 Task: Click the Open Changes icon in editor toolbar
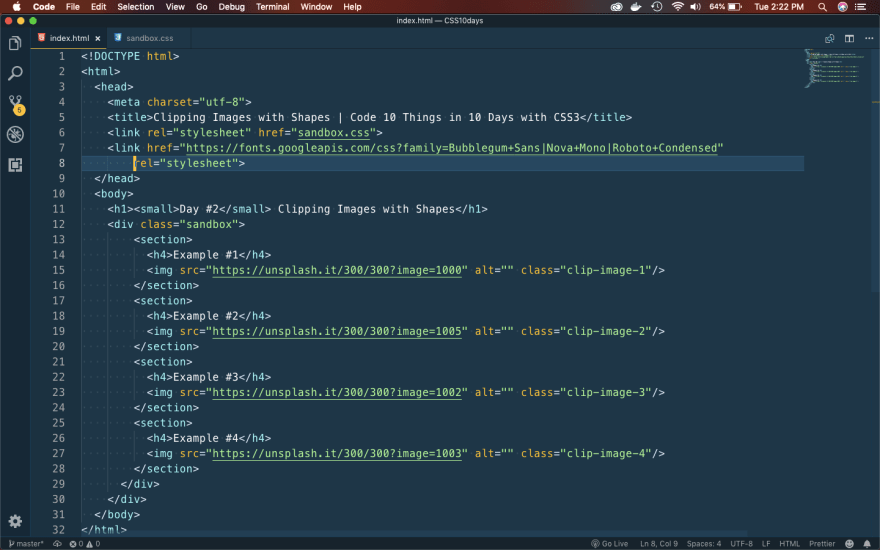tap(829, 39)
